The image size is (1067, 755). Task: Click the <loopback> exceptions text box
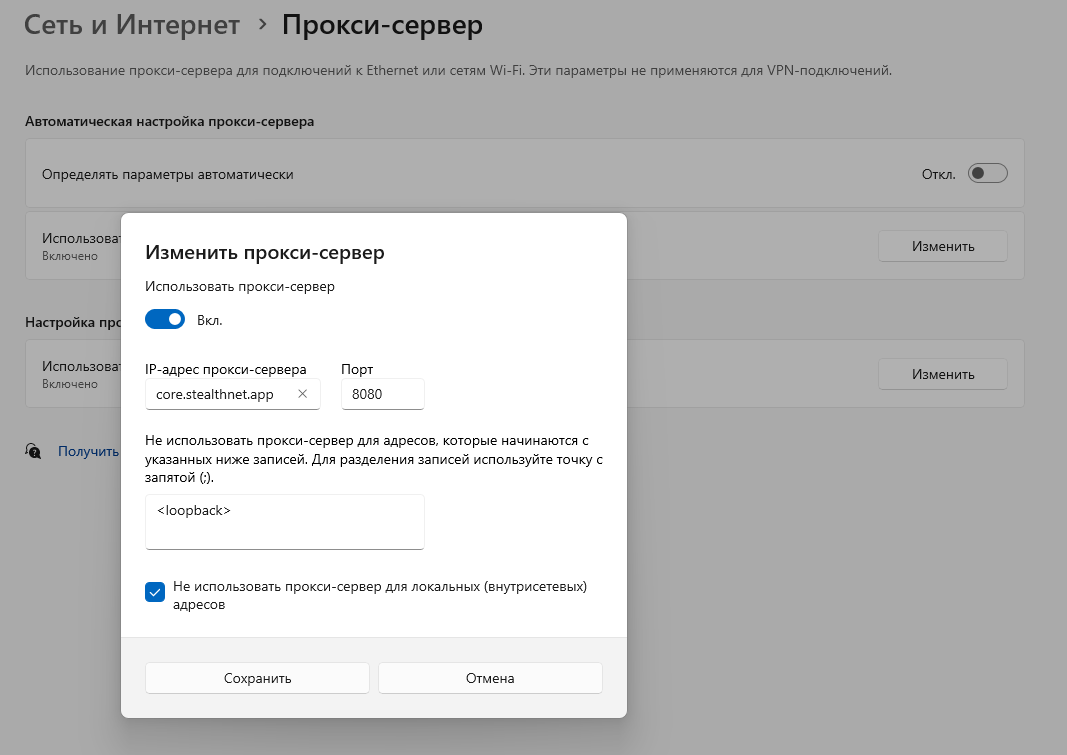tap(284, 521)
